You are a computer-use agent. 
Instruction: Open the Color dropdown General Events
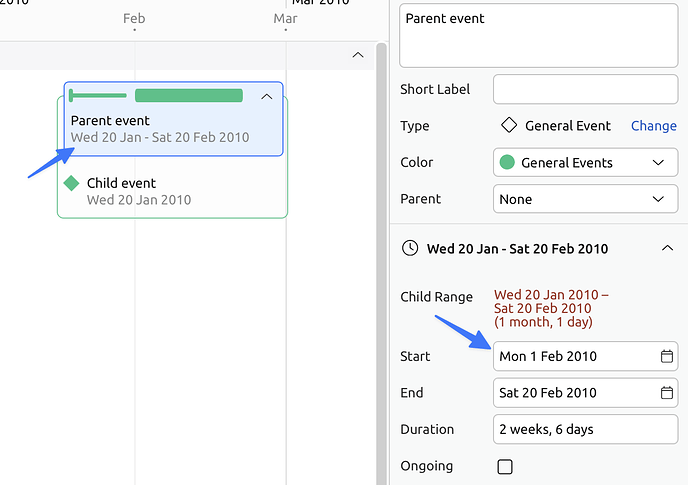pos(585,163)
